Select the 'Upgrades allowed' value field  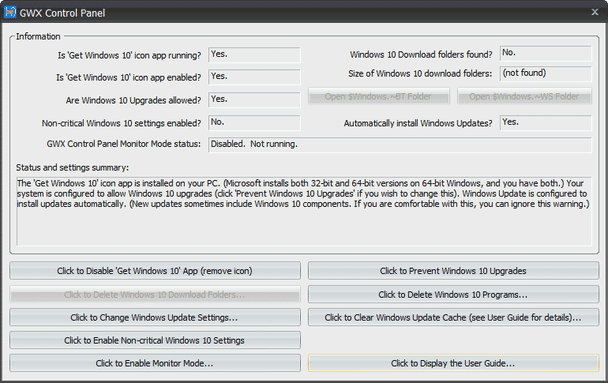[254, 100]
